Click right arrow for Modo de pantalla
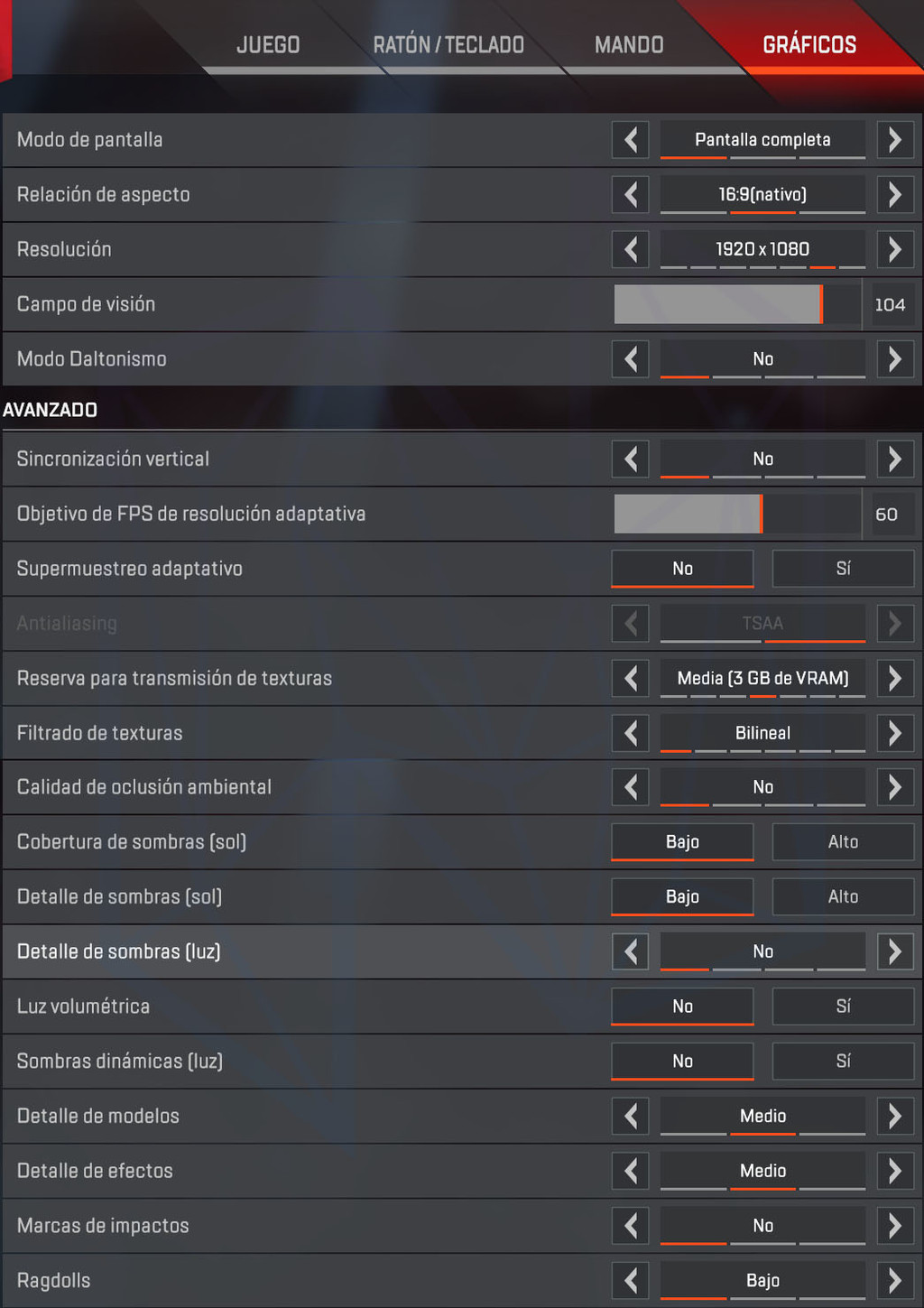Screen dimensions: 924x1308 point(894,140)
